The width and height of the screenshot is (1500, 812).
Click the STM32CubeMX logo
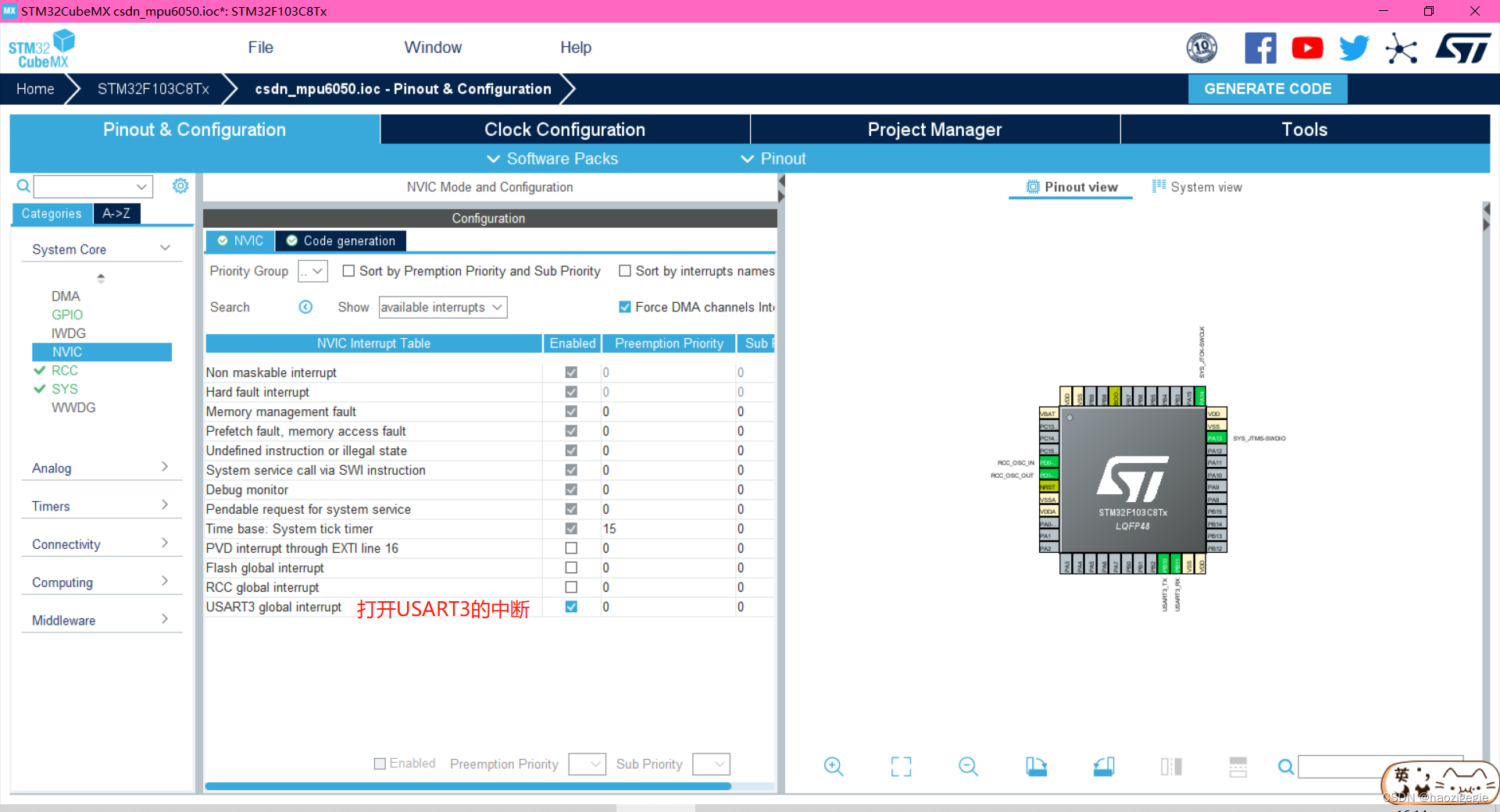pos(42,49)
